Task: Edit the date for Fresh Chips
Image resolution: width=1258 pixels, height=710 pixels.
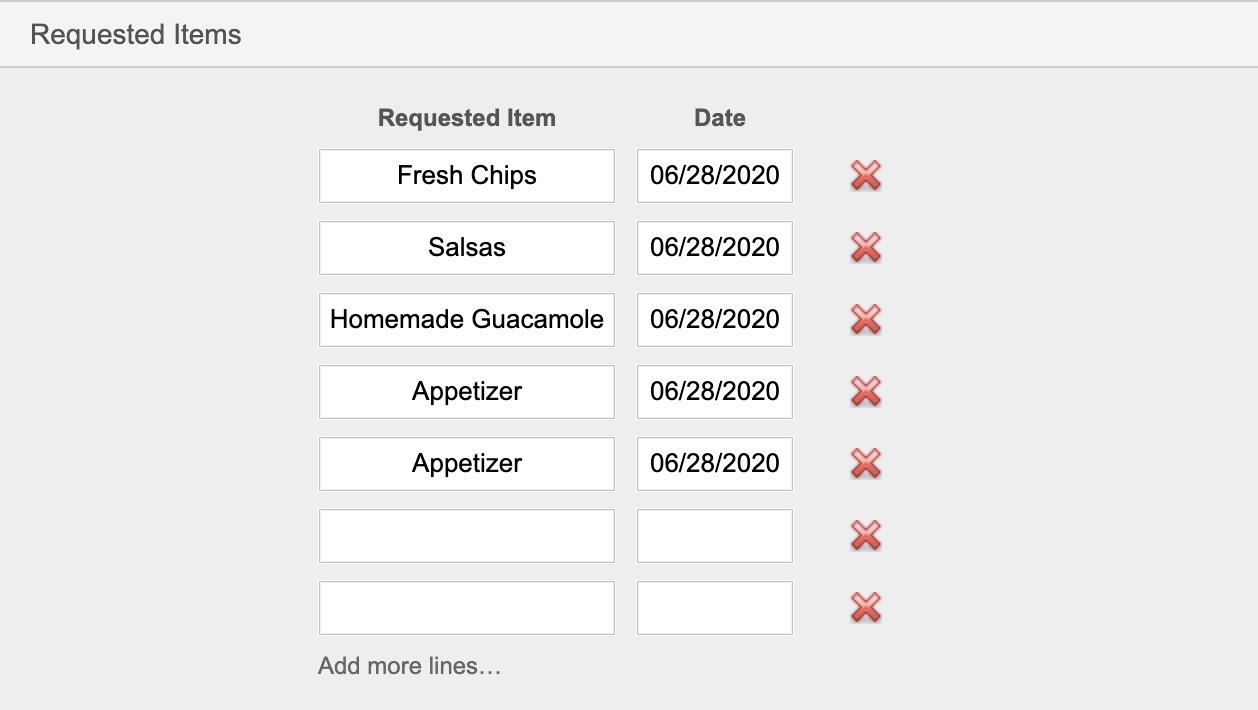Action: (x=715, y=176)
